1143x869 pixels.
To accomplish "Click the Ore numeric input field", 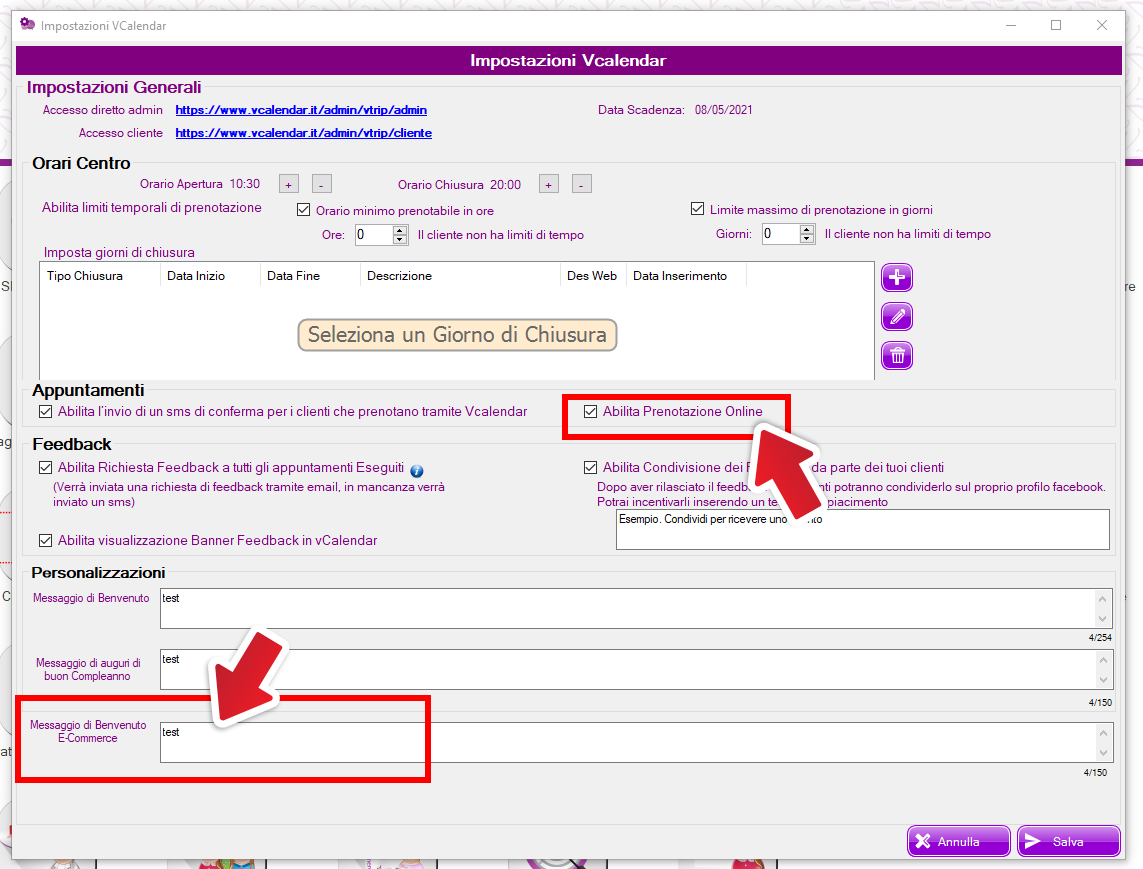I will click(374, 235).
